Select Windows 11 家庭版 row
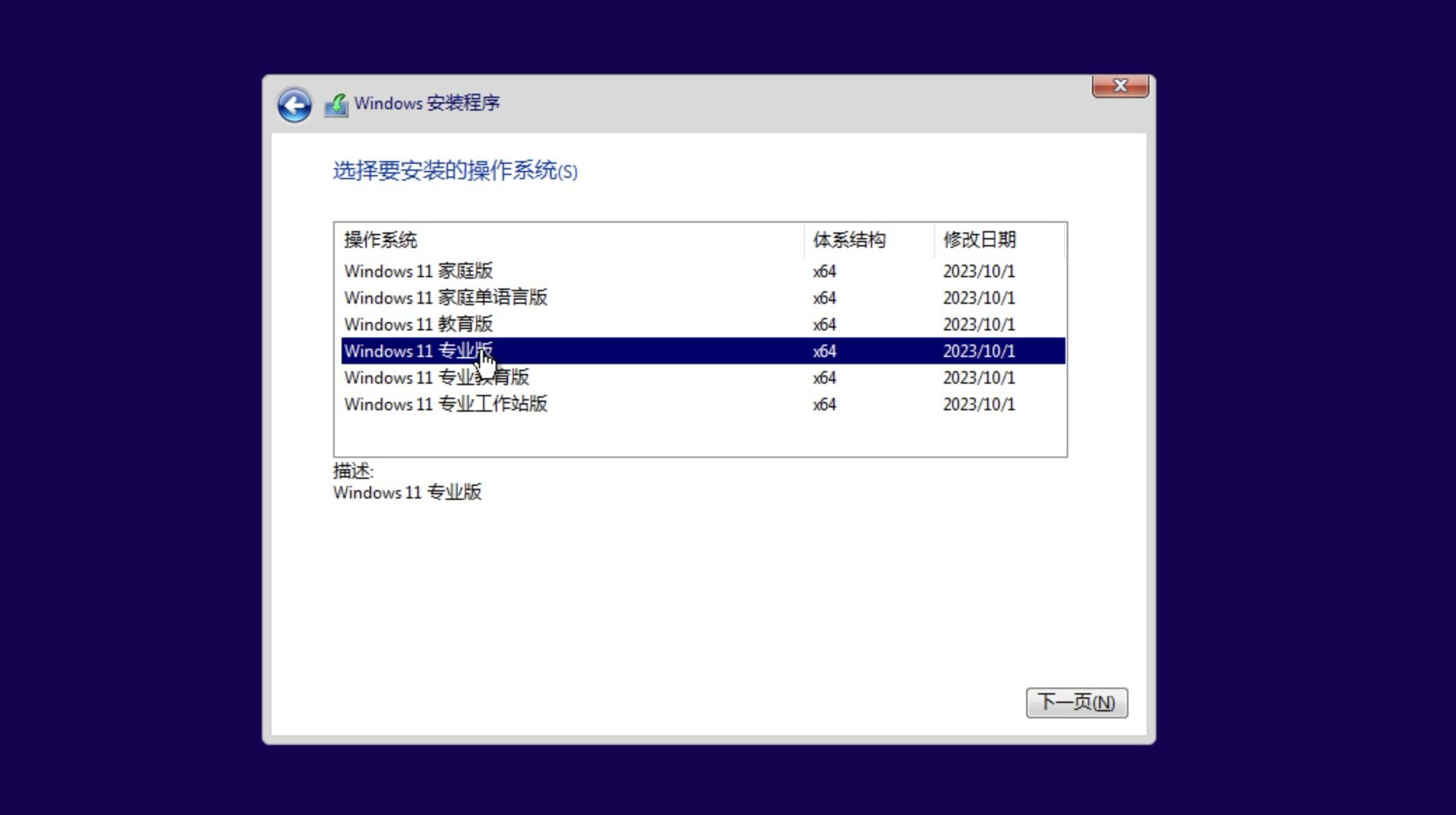This screenshot has width=1456, height=815. point(703,271)
